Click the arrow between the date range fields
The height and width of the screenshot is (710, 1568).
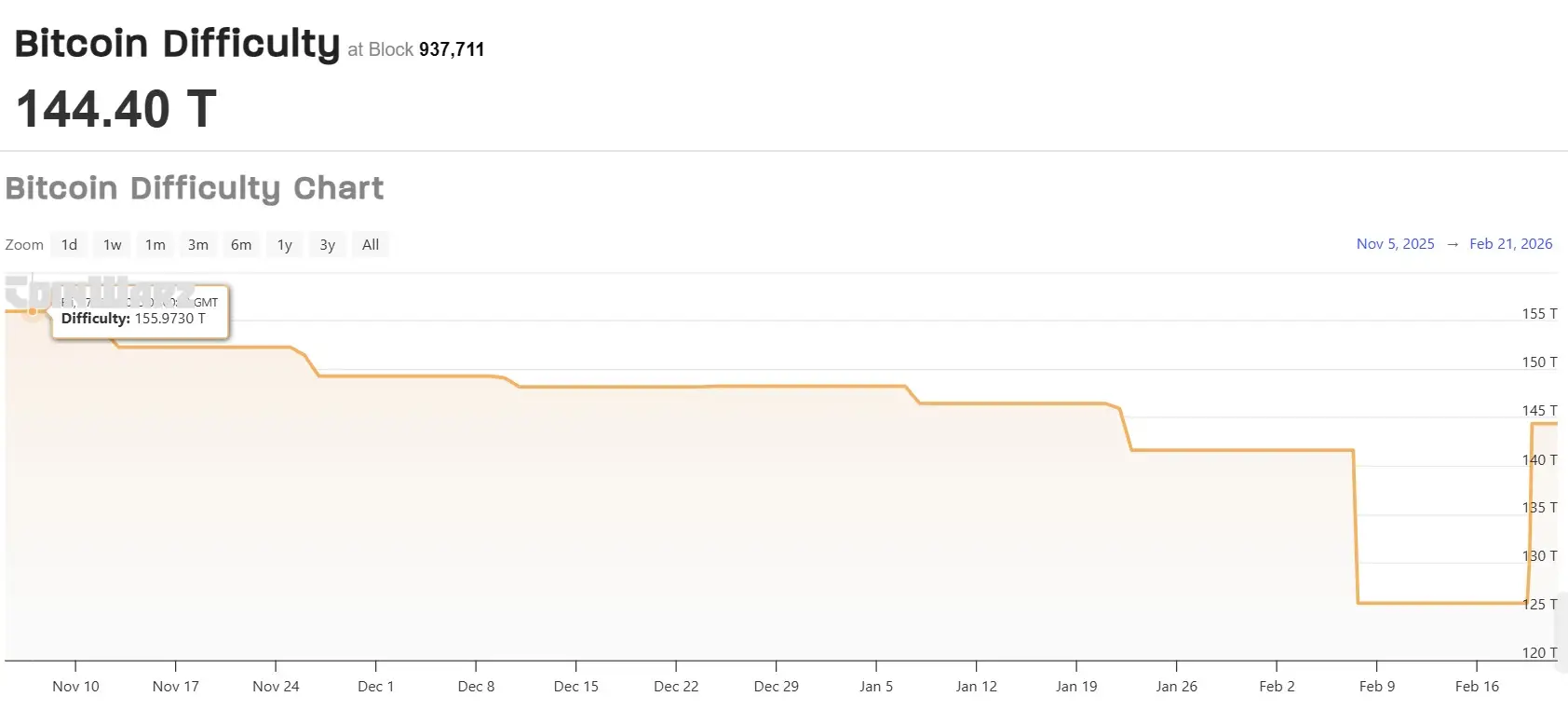pos(1452,244)
